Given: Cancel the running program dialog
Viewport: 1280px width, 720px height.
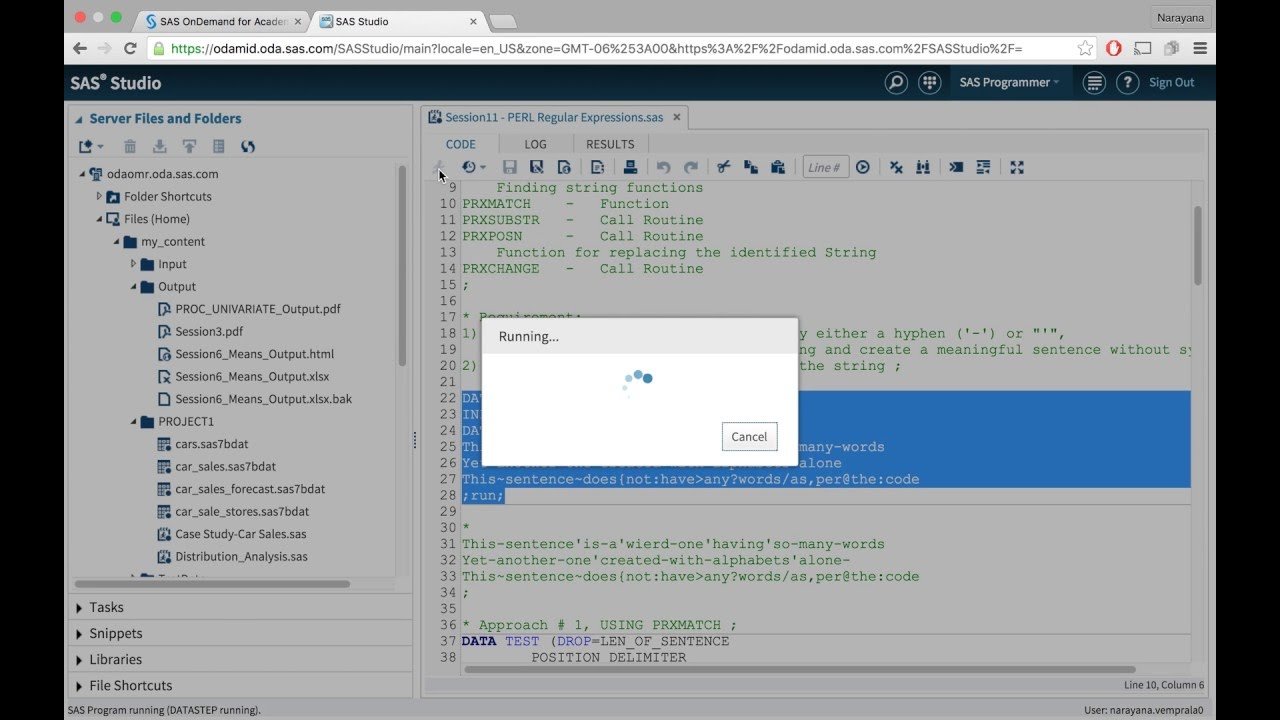Looking at the screenshot, I should coord(749,436).
